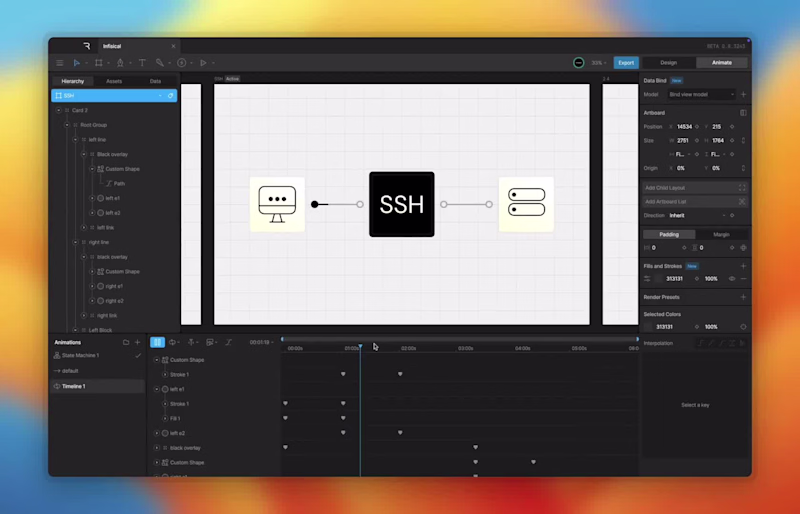Switch to the Hierarchy tab
800x514 pixels.
click(72, 81)
